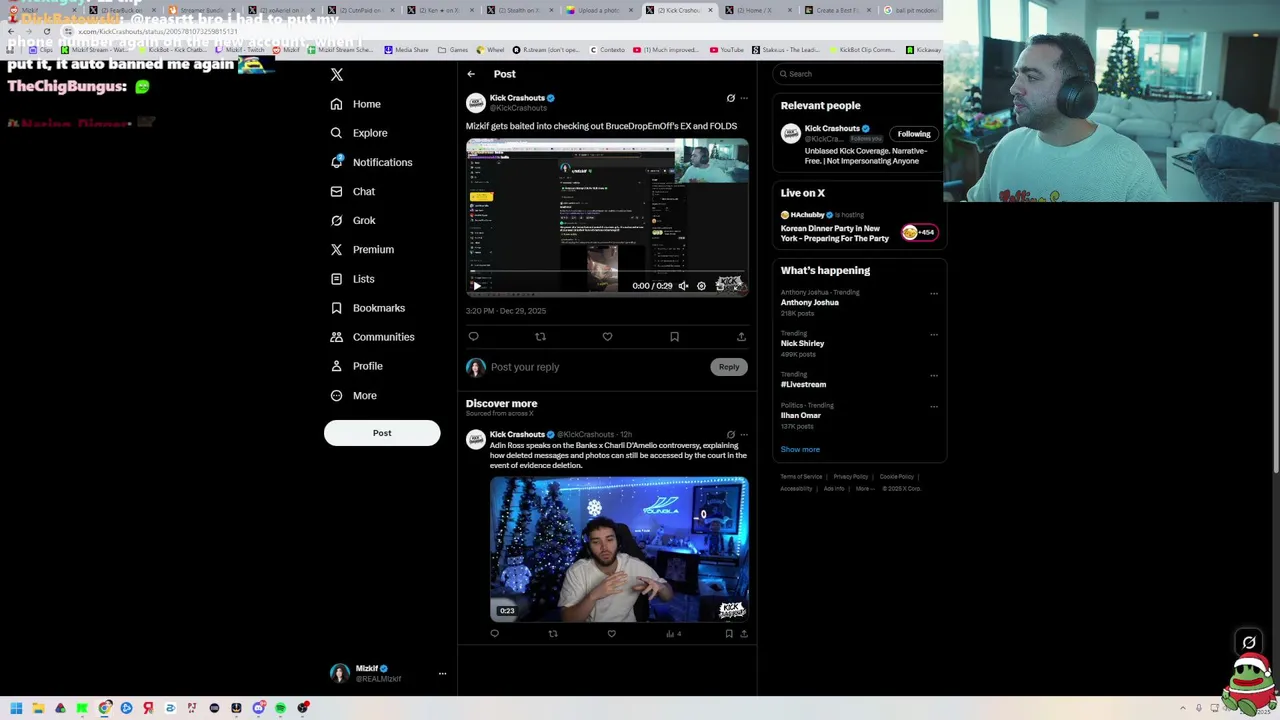The image size is (1280, 720).
Task: Open File Explorer from the taskbar
Action: (x=38, y=708)
